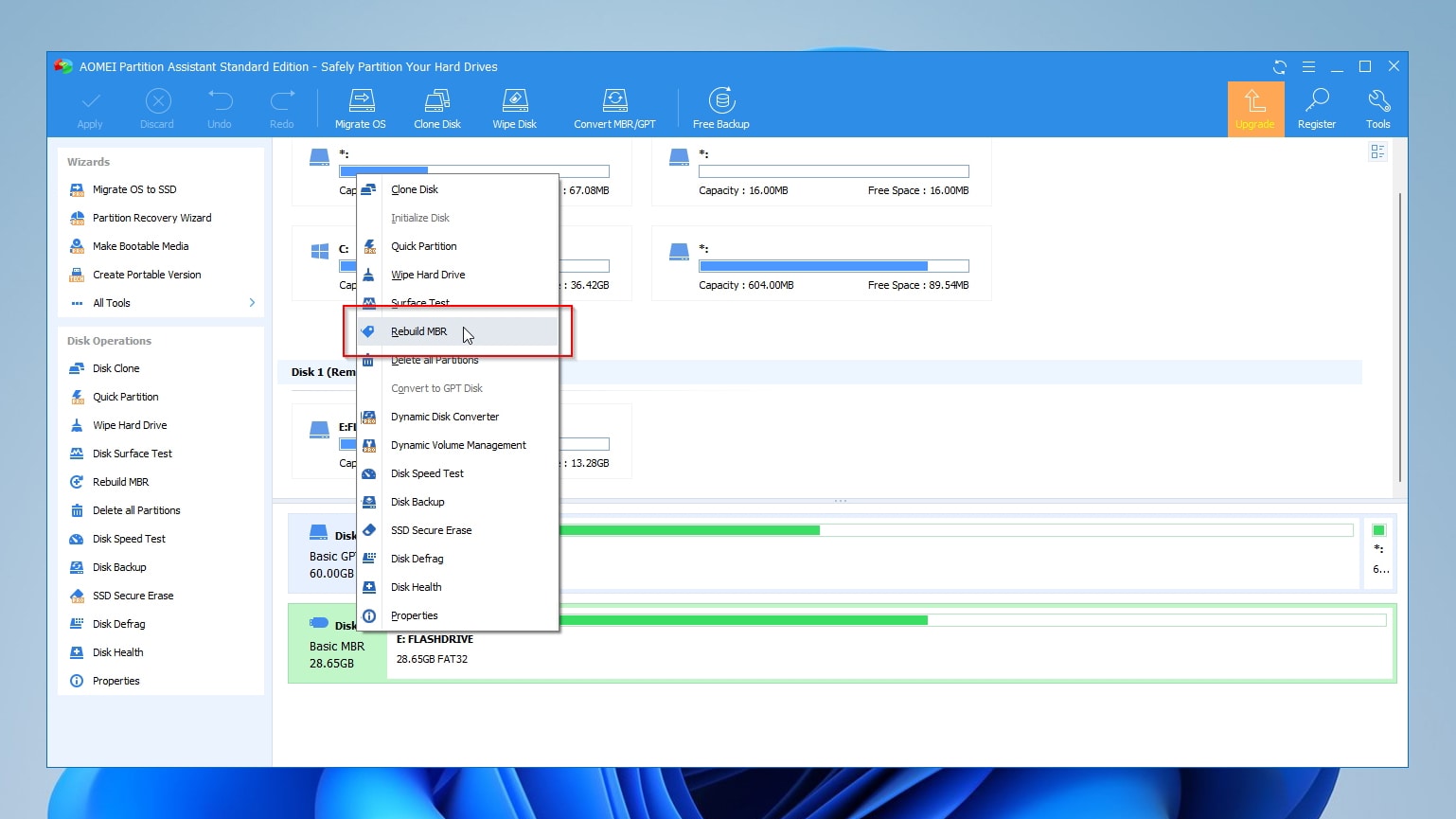Screen dimensions: 1456x819
Task: Select the 604.00MB capacity partition card
Action: [822, 263]
